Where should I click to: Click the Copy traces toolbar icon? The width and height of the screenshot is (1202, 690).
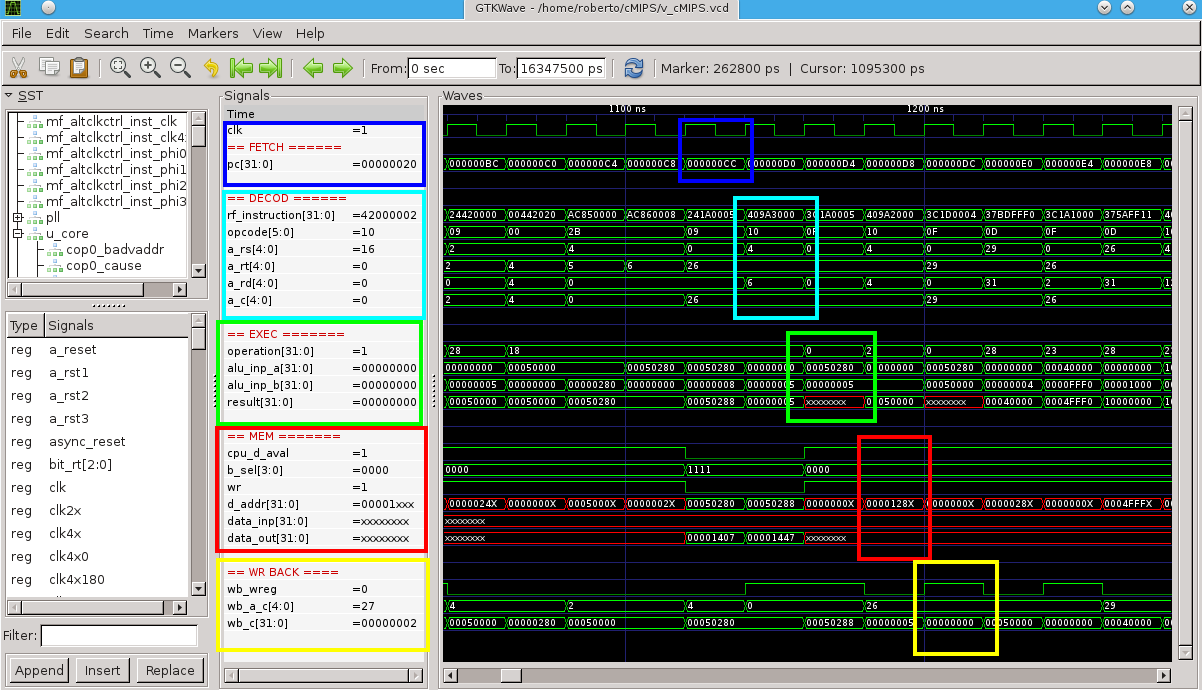tap(49, 68)
